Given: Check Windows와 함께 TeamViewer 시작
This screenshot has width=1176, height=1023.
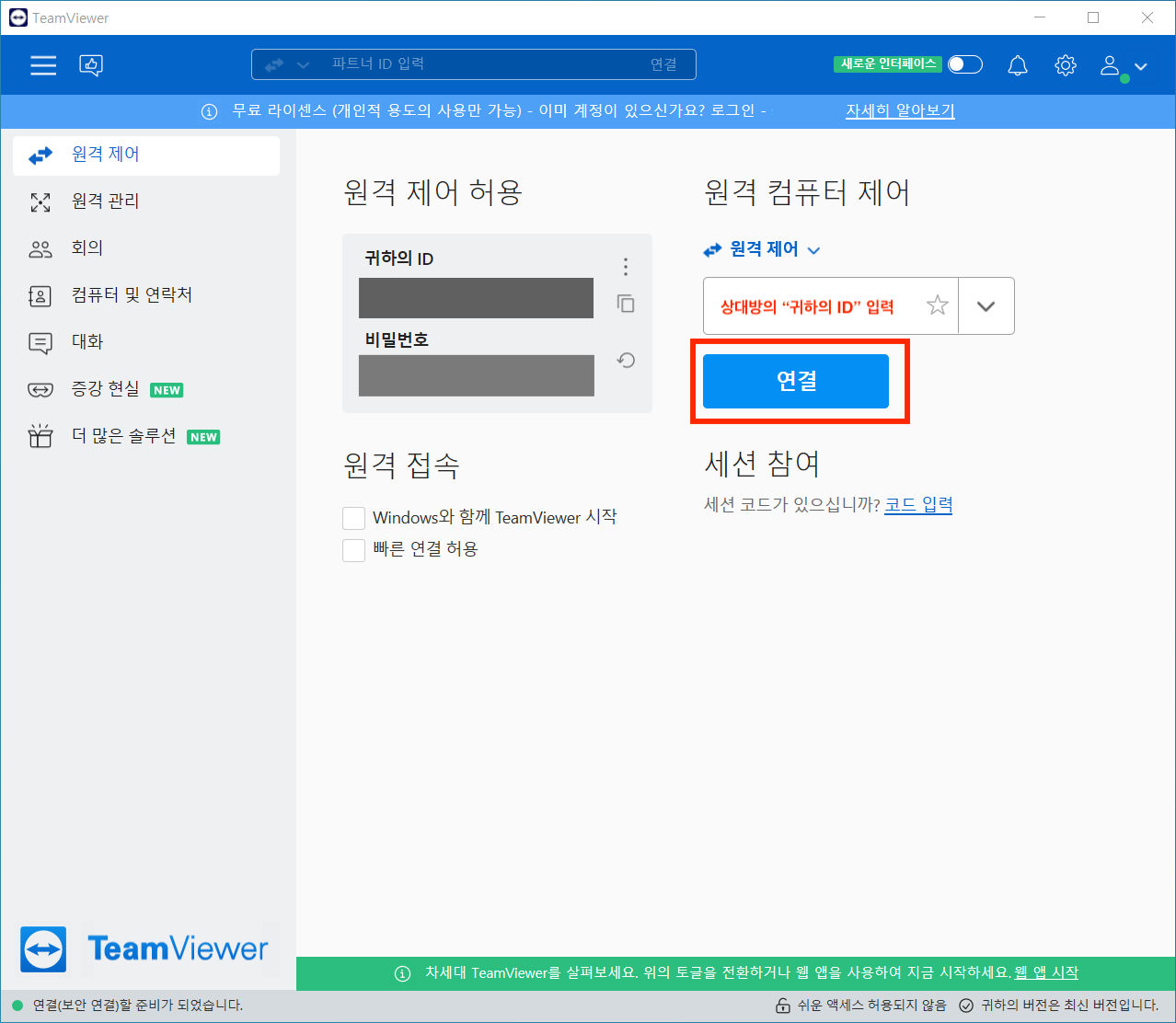Looking at the screenshot, I should point(353,517).
